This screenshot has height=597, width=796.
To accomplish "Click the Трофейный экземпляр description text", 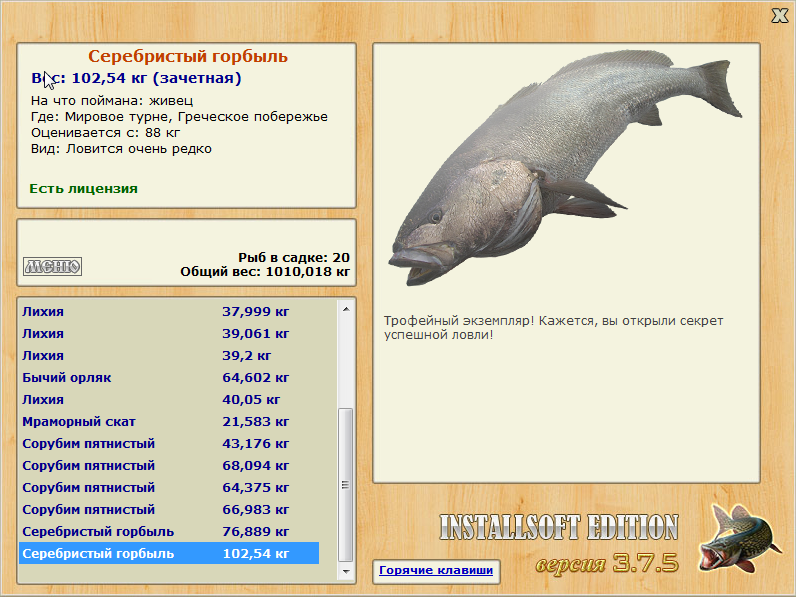I will pos(553,327).
